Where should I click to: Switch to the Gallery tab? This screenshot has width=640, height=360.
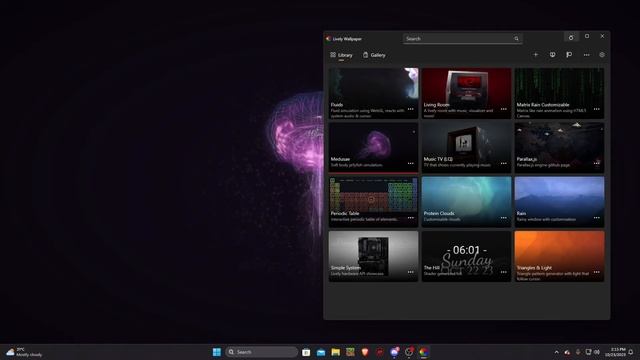click(x=374, y=55)
